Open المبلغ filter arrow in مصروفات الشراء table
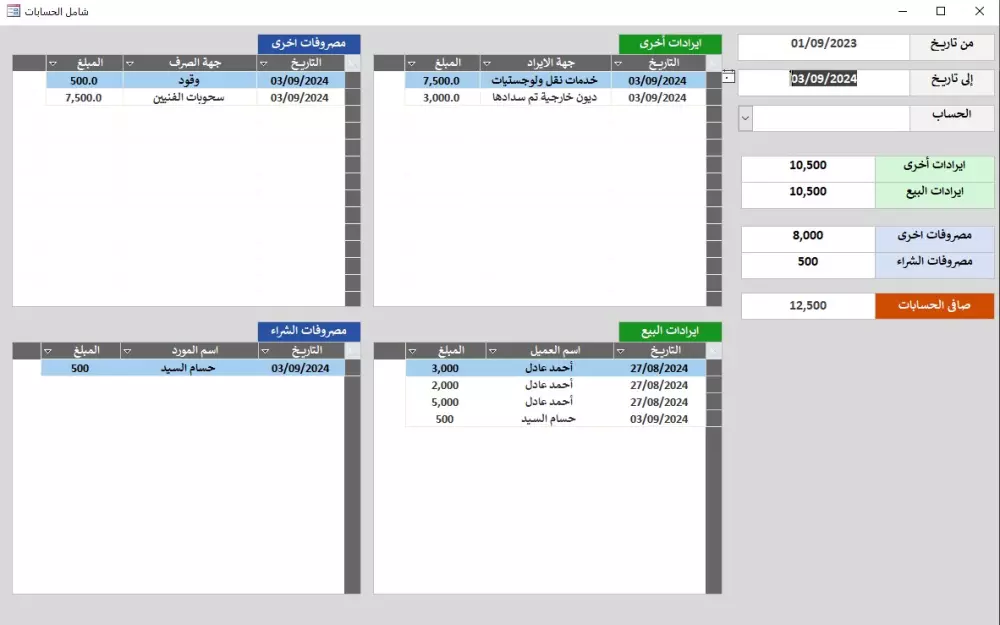The height and width of the screenshot is (625, 1000). tap(48, 351)
